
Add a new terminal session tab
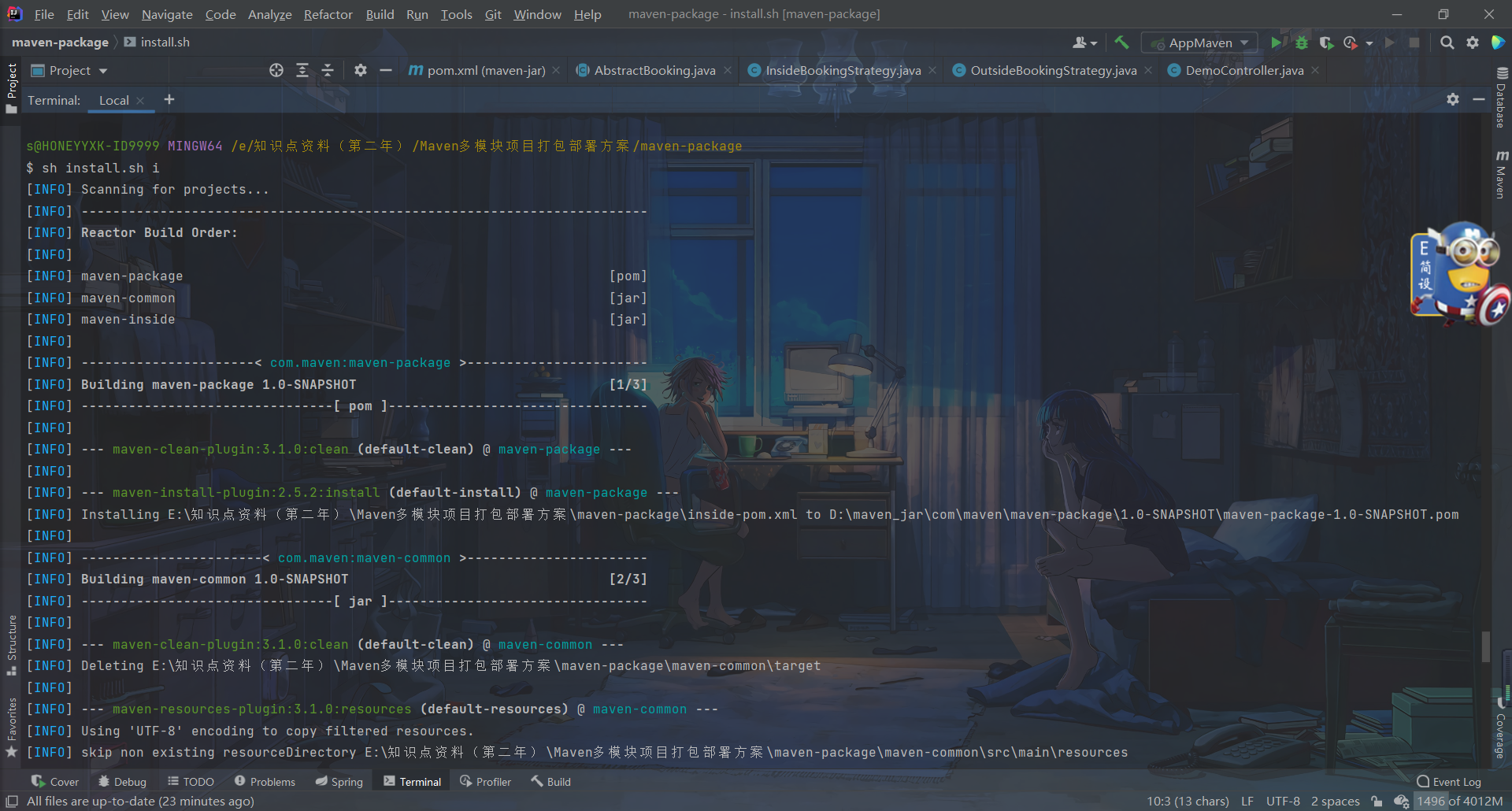pyautogui.click(x=169, y=99)
